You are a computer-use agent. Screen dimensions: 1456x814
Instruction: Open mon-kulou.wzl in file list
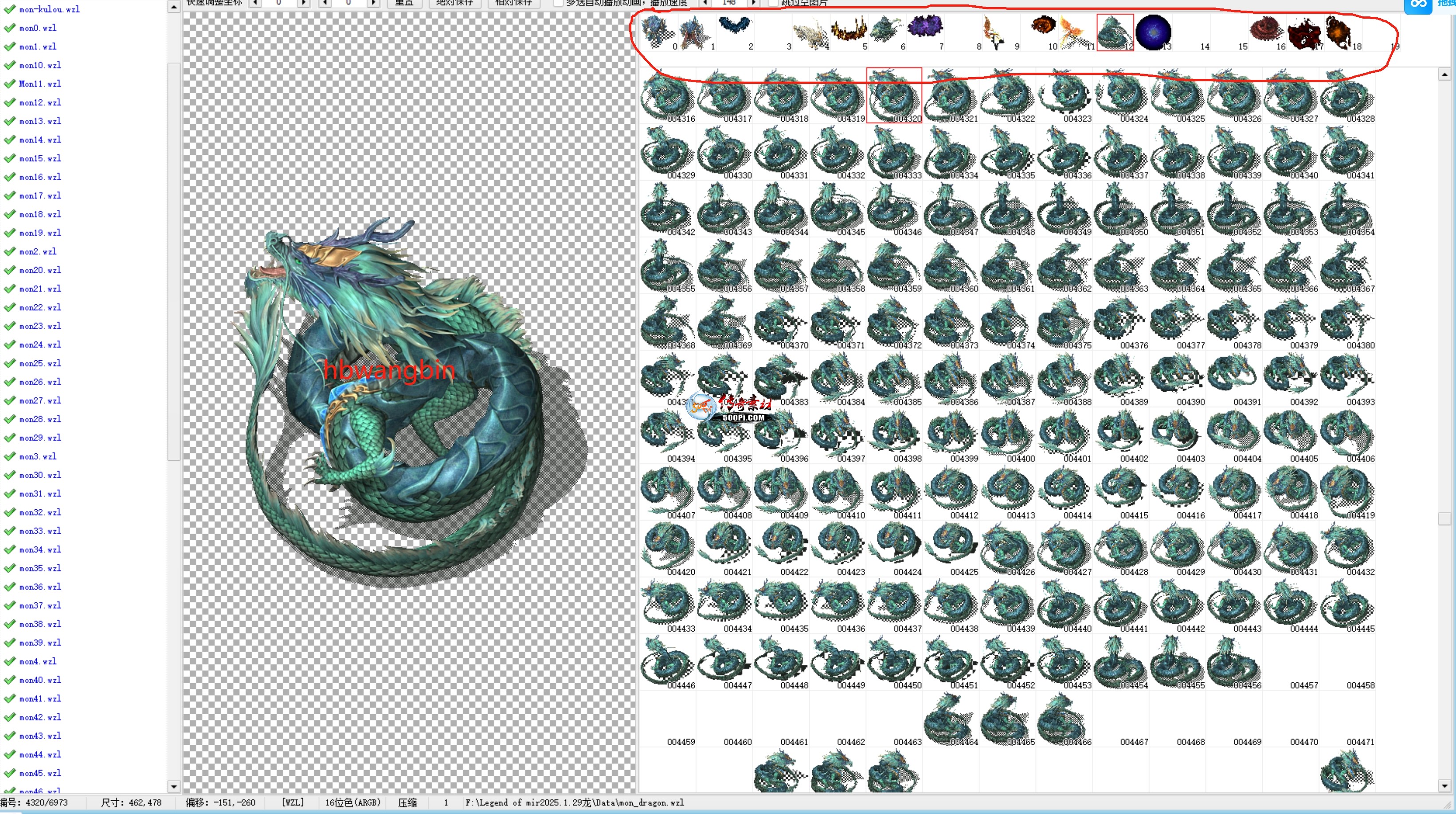click(x=49, y=9)
